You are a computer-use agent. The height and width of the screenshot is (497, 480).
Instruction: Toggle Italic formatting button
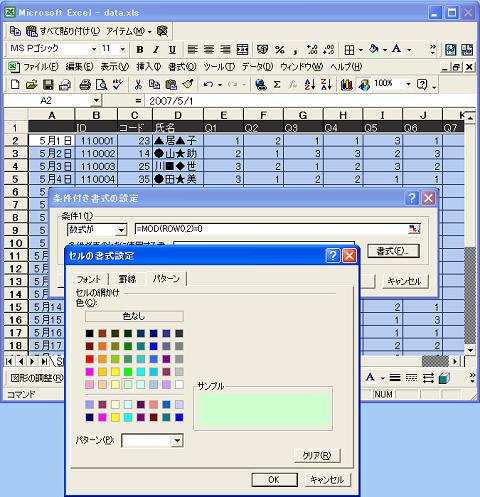tap(156, 50)
